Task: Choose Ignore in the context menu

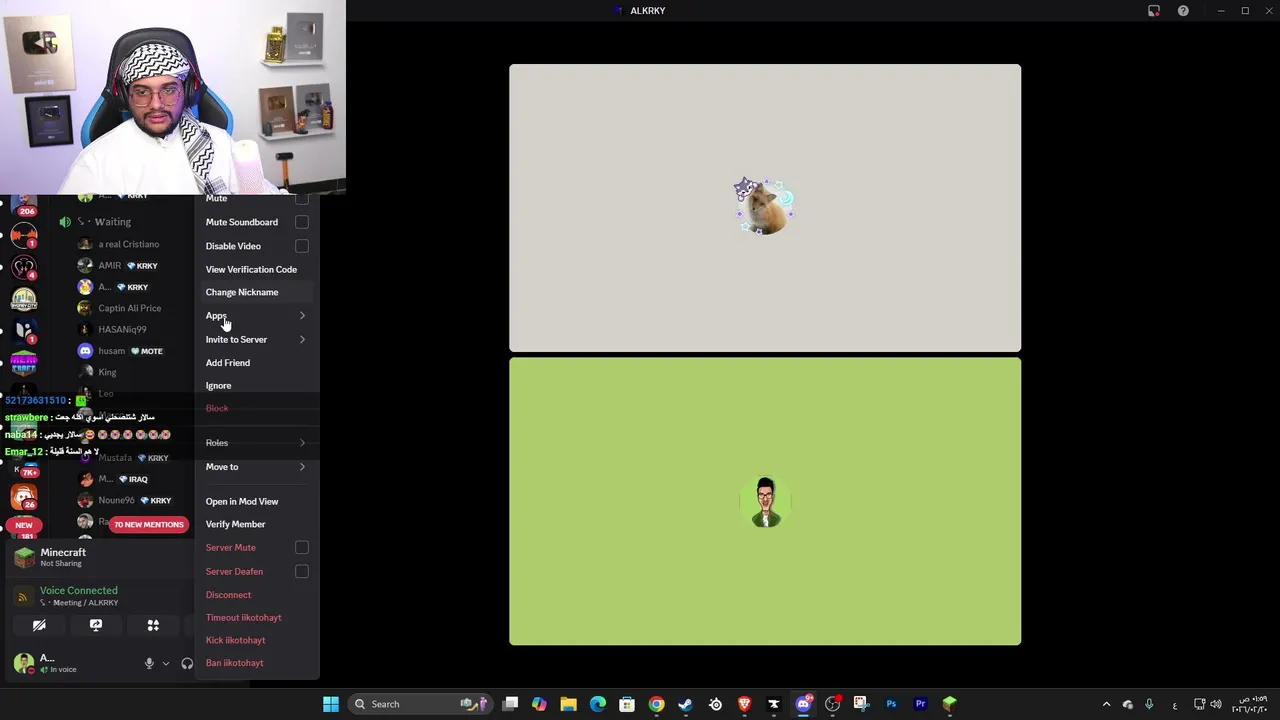Action: click(x=256, y=386)
